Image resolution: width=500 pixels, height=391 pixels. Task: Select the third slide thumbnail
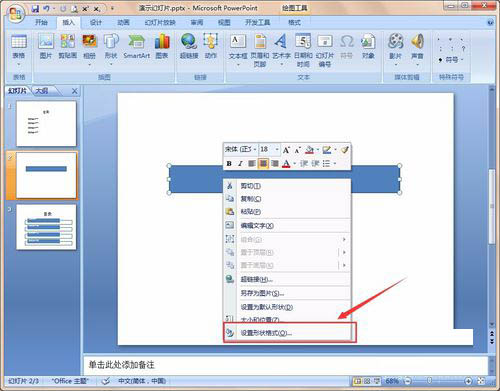pyautogui.click(x=46, y=227)
